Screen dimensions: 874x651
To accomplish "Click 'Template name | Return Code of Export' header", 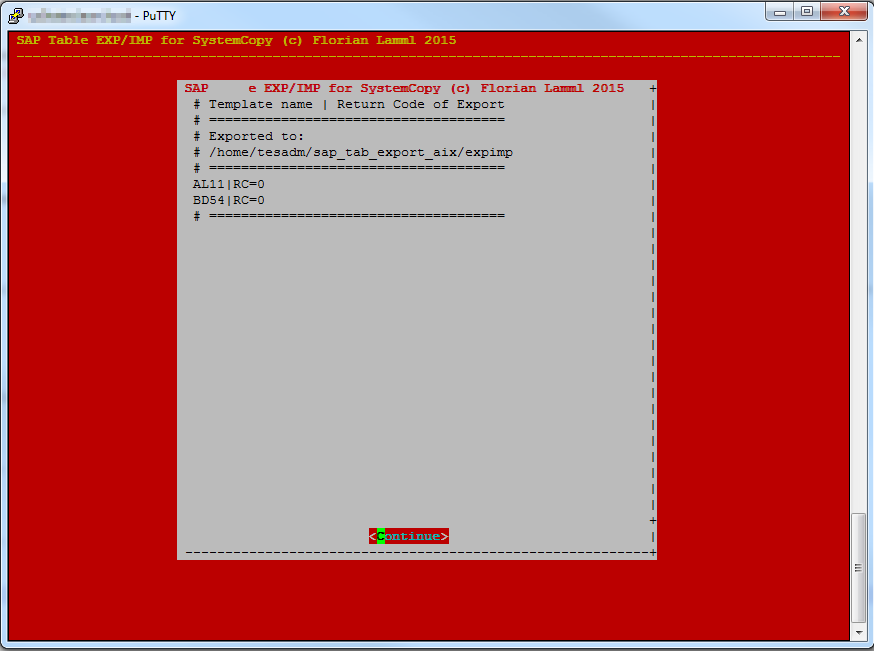I will point(356,104).
